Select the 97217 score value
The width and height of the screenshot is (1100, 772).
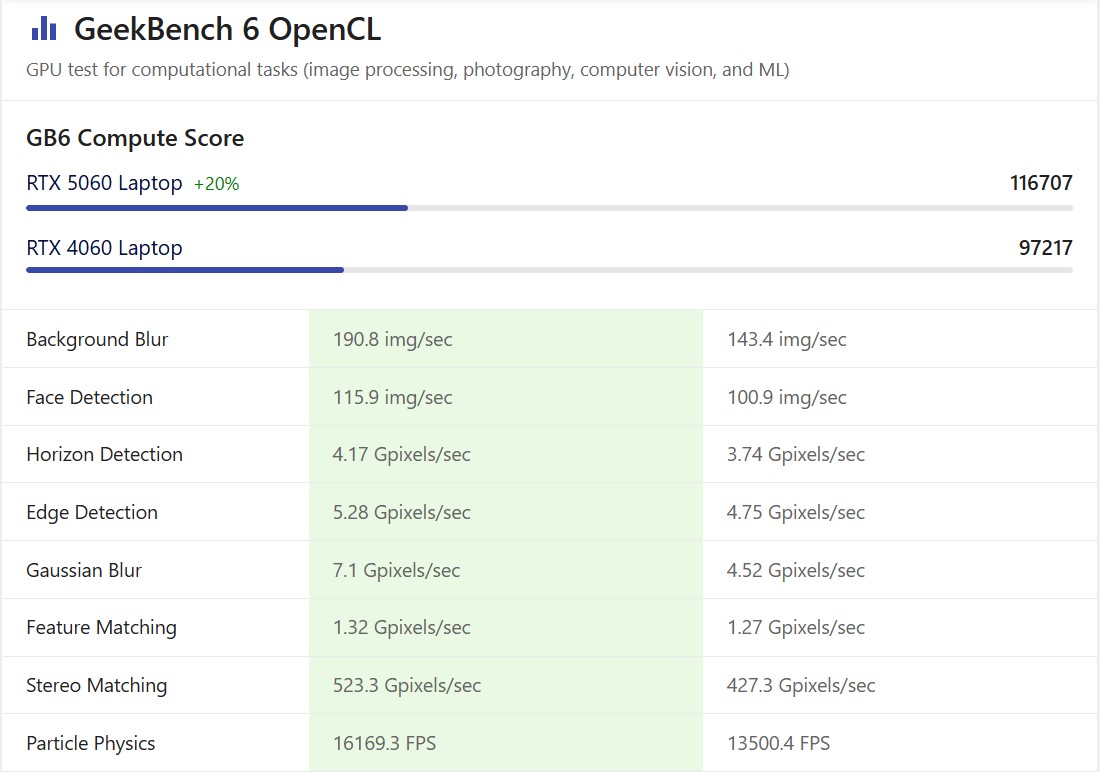[1045, 248]
